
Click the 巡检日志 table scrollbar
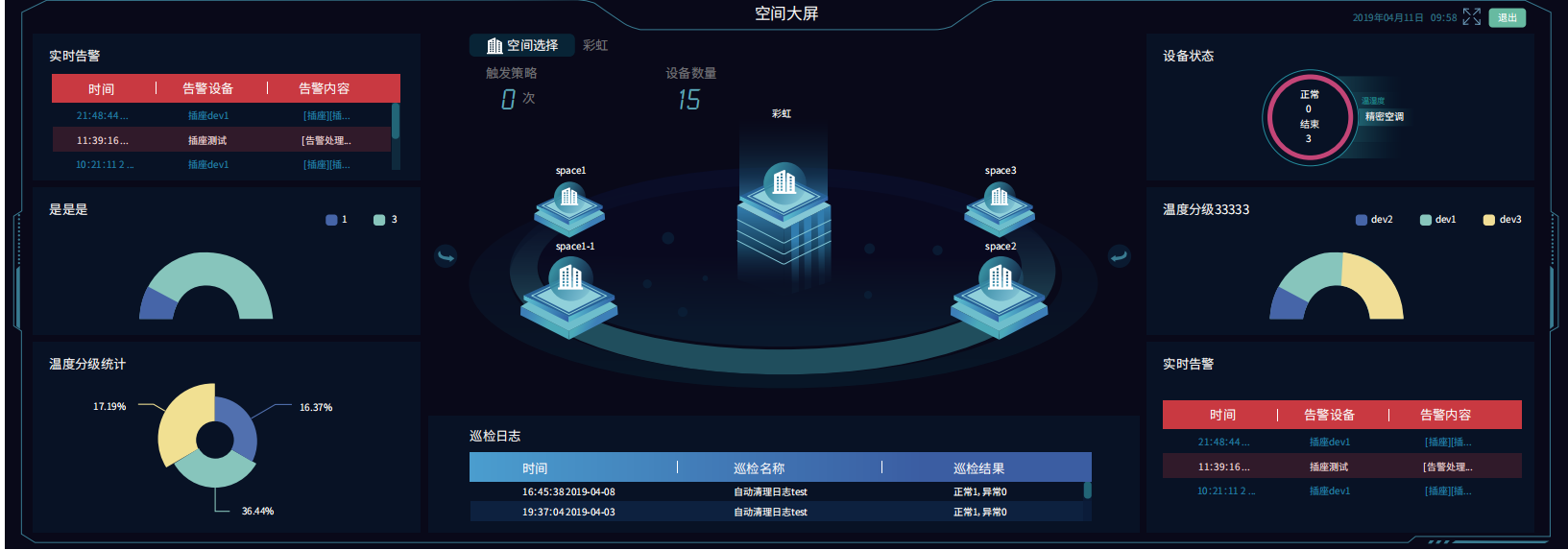pos(1087,490)
